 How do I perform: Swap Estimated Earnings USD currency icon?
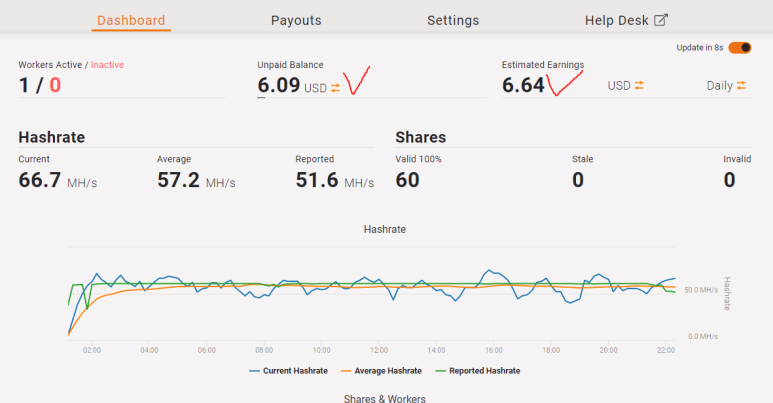pos(639,85)
